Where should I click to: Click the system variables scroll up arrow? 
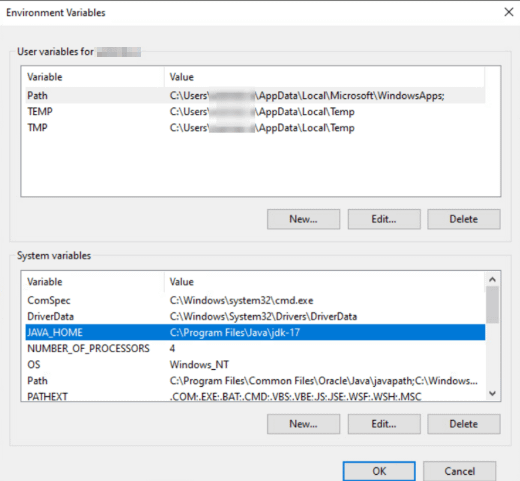point(493,279)
